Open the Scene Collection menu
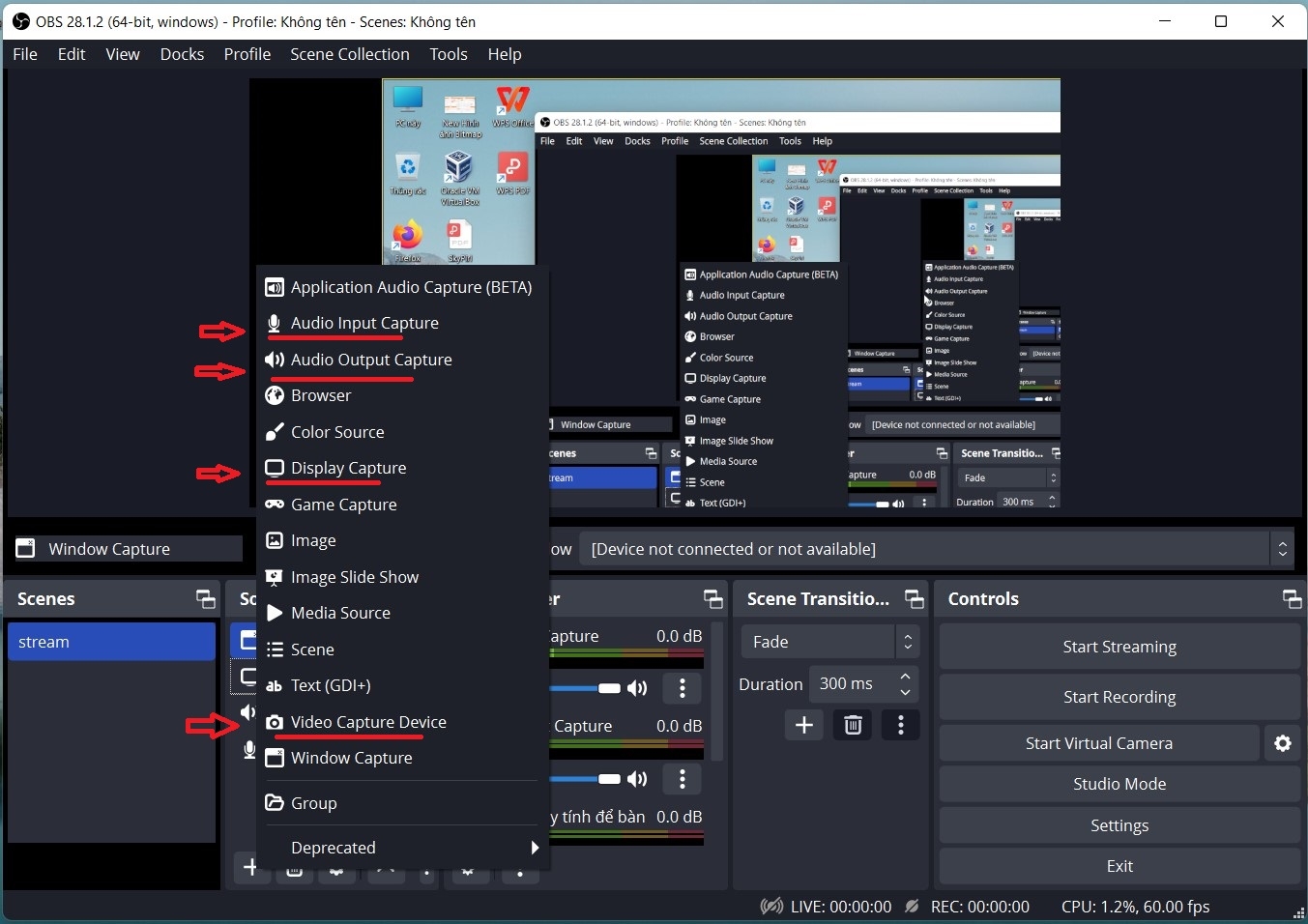Screen dimensions: 1308x924 [349, 54]
